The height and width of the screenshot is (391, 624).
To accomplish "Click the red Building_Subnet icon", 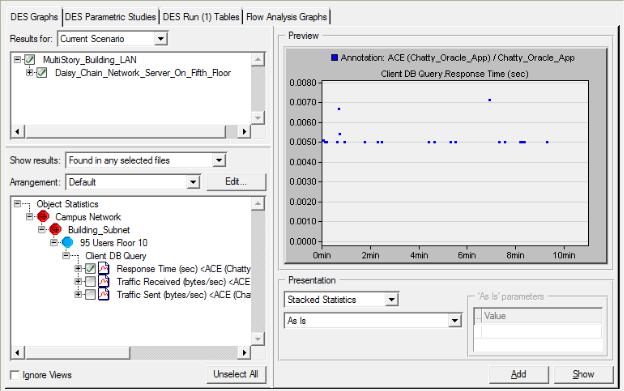I will tap(55, 230).
